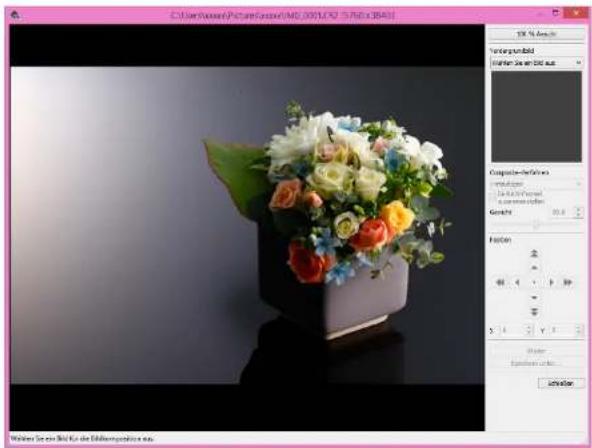This screenshot has height=448, width=592.
Task: Click the Schließen button
Action: coord(561,383)
